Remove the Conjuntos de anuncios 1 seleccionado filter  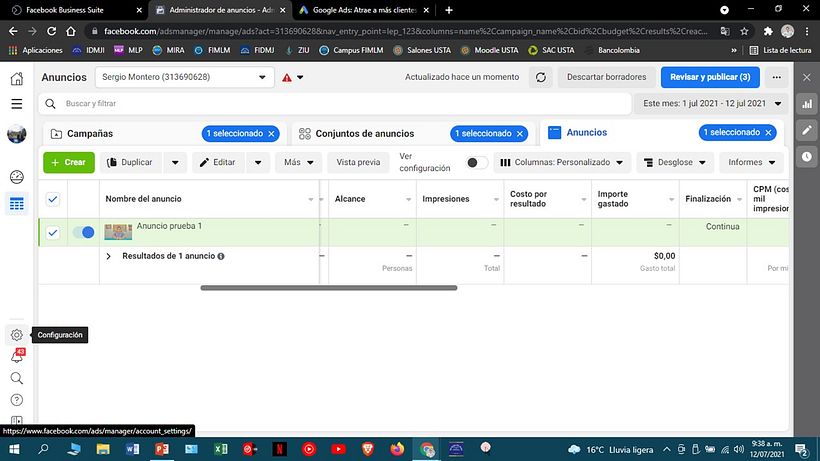(520, 134)
